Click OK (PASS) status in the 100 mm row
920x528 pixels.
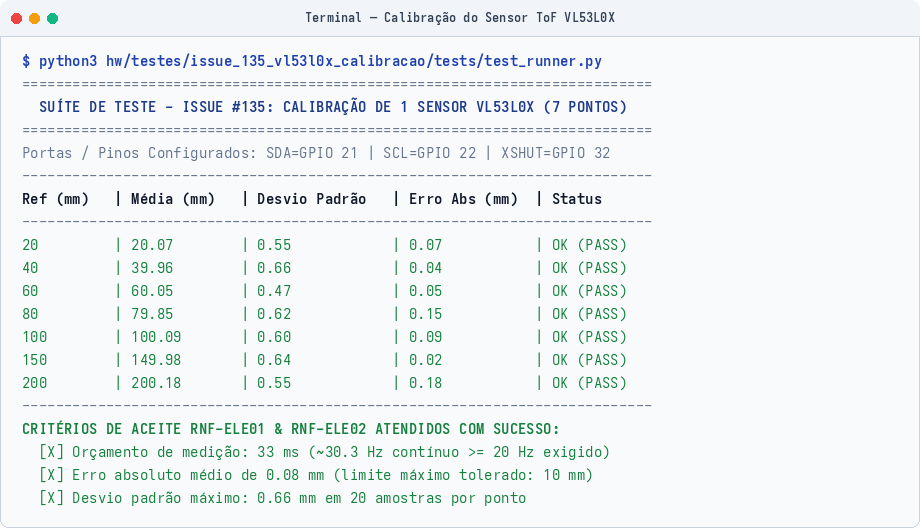(x=589, y=337)
